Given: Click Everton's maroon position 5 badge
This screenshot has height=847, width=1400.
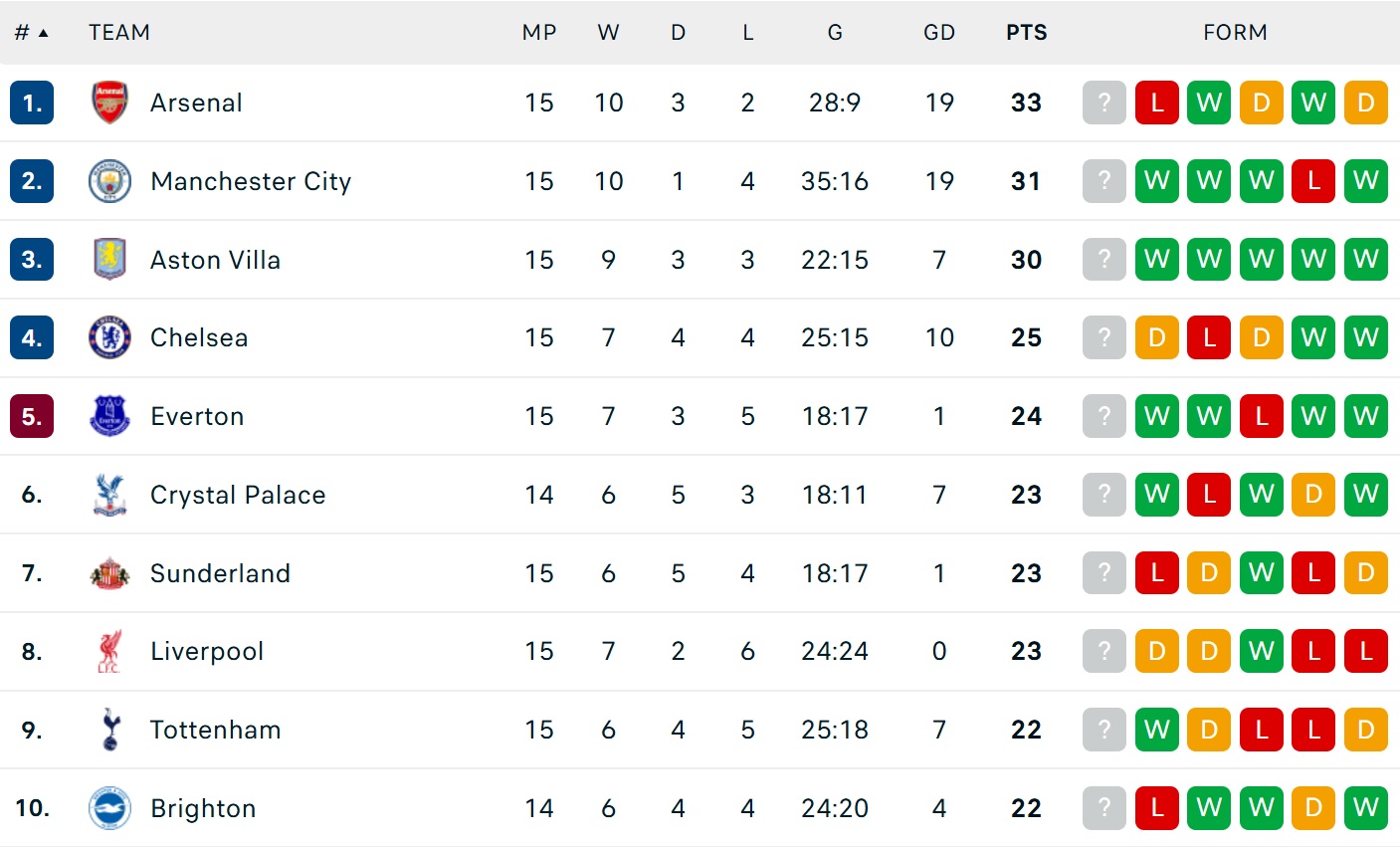Looking at the screenshot, I should 32,416.
